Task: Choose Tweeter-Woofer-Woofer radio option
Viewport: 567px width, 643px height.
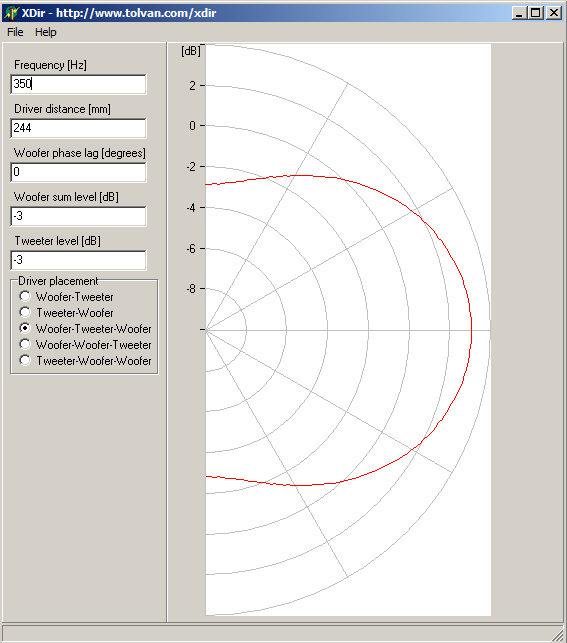Action: click(85, 360)
